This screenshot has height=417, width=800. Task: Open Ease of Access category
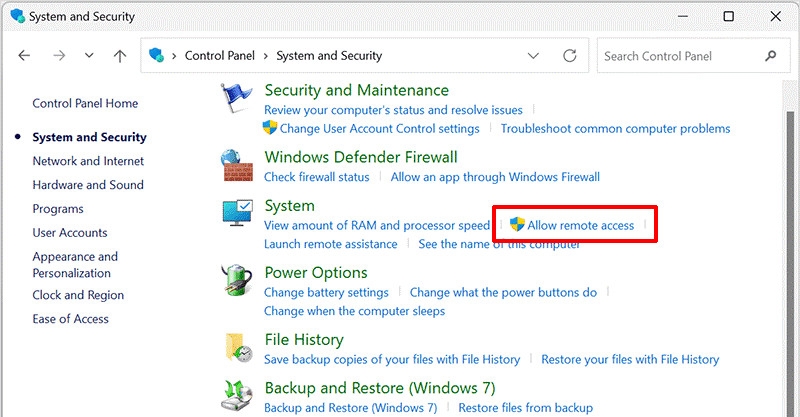click(x=70, y=319)
